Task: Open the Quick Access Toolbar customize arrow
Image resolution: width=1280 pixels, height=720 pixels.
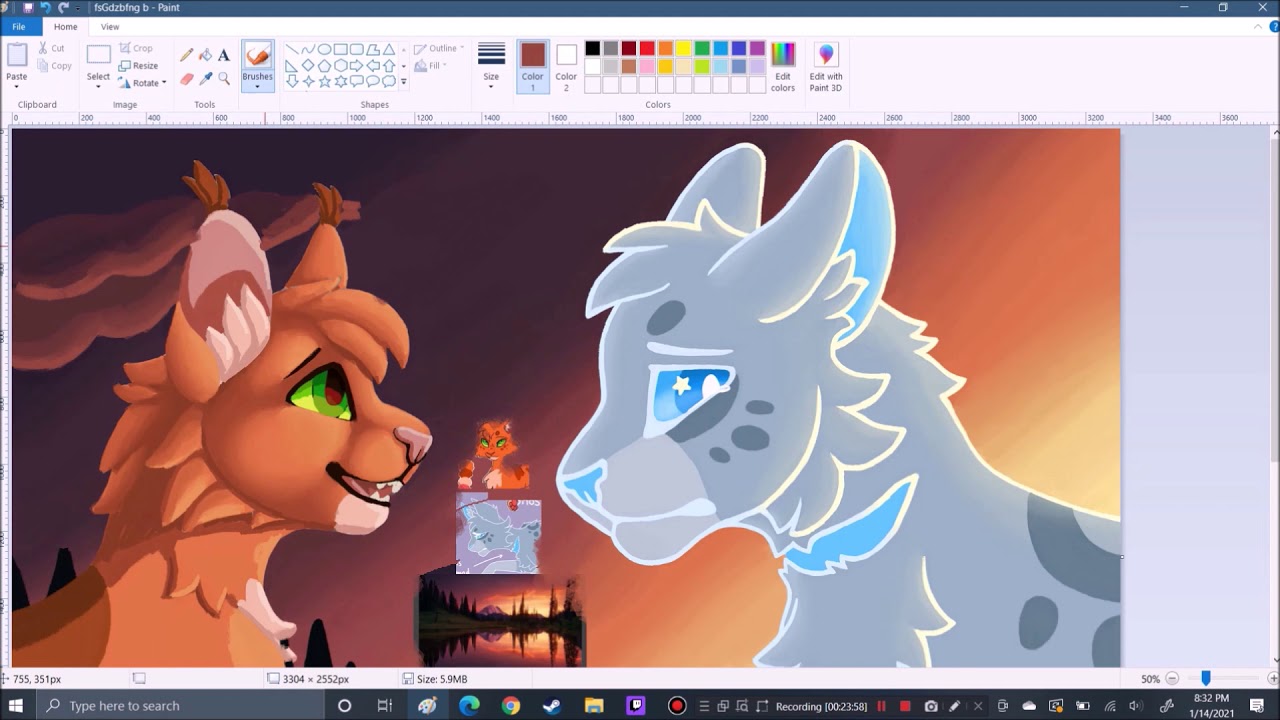Action: click(x=80, y=7)
